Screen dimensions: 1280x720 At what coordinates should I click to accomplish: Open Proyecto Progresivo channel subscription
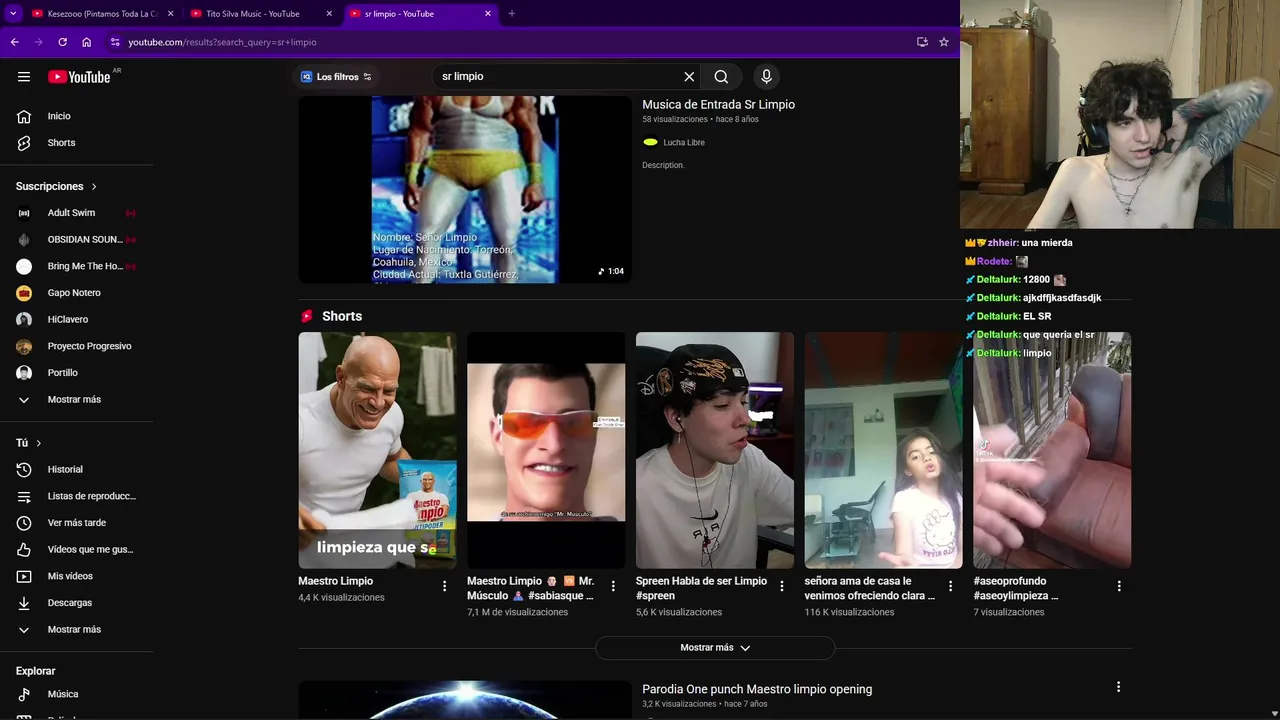click(76, 346)
